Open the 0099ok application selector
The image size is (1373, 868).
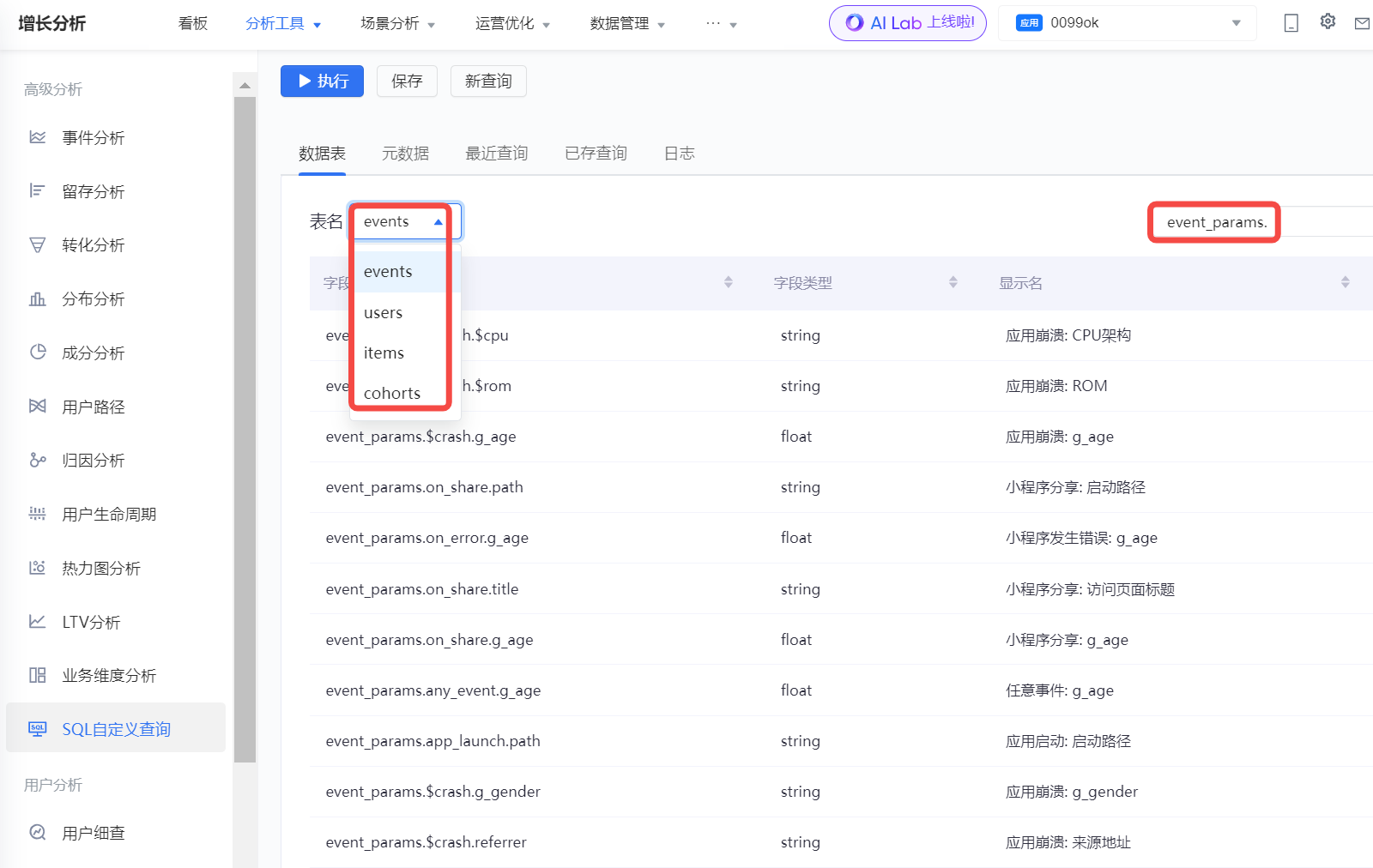(x=1128, y=23)
